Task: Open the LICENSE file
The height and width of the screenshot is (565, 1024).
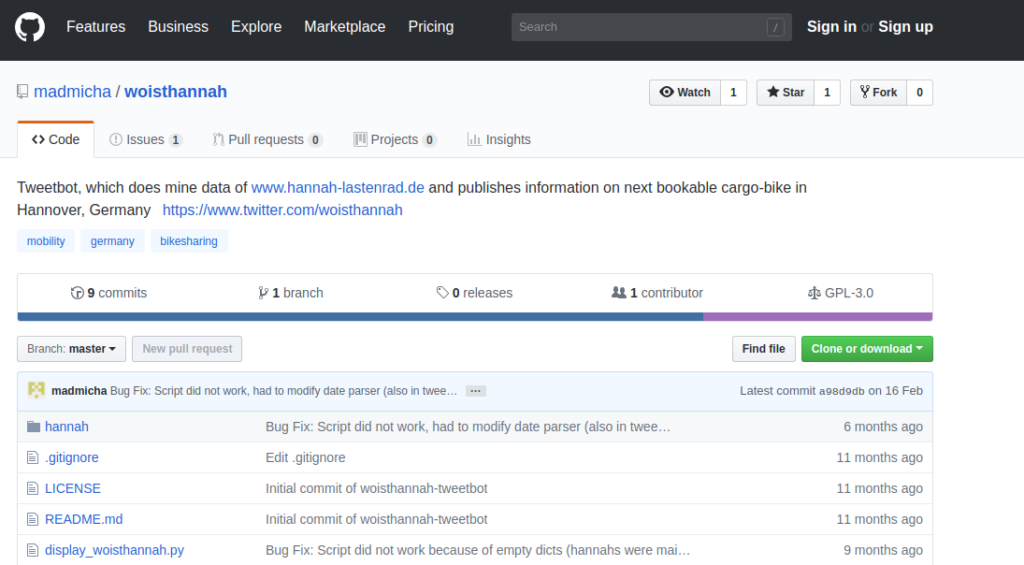Action: [x=72, y=488]
